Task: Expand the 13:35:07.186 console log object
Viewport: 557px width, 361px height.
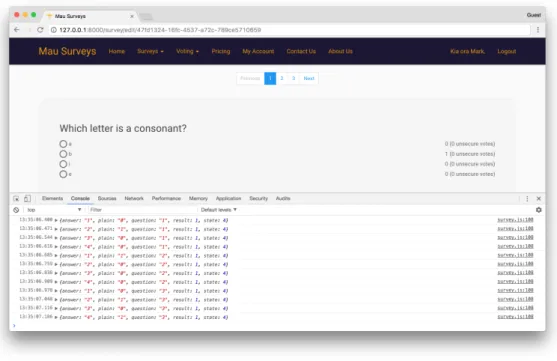Action: 56,317
